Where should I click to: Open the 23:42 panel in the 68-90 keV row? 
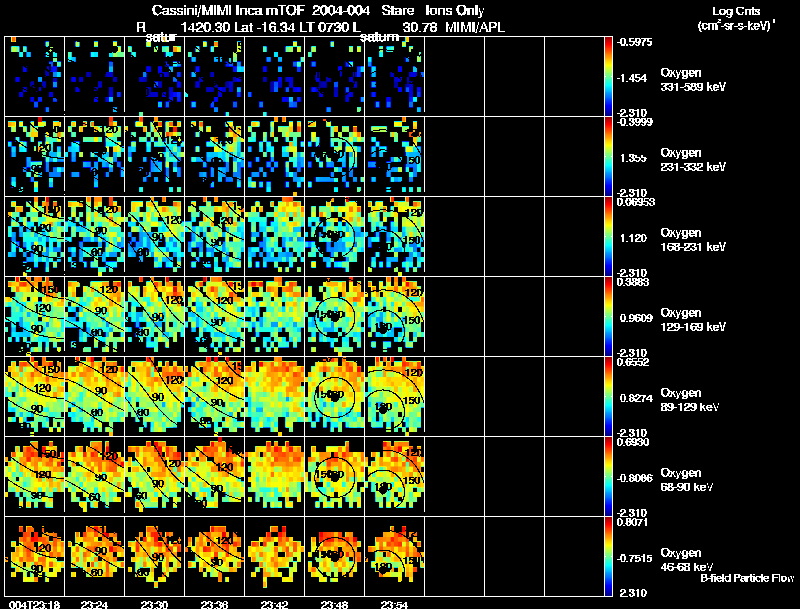(274, 477)
